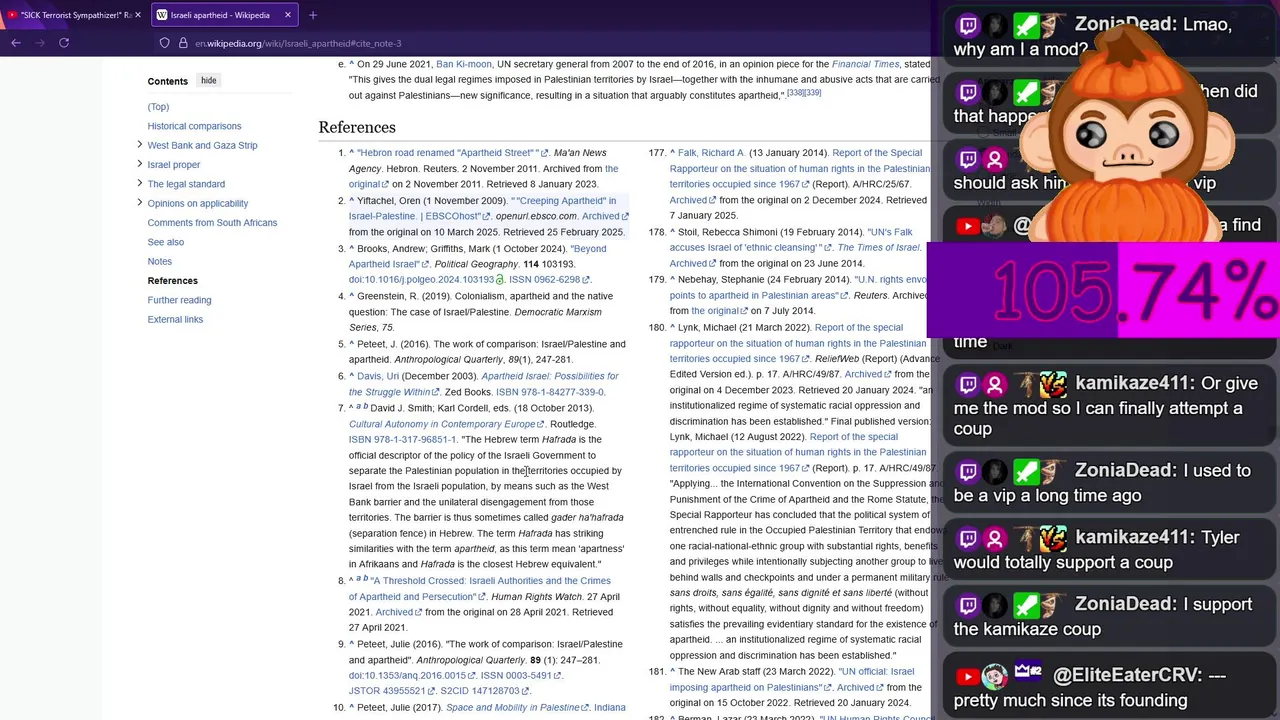Go to Israel proper section

point(174,165)
